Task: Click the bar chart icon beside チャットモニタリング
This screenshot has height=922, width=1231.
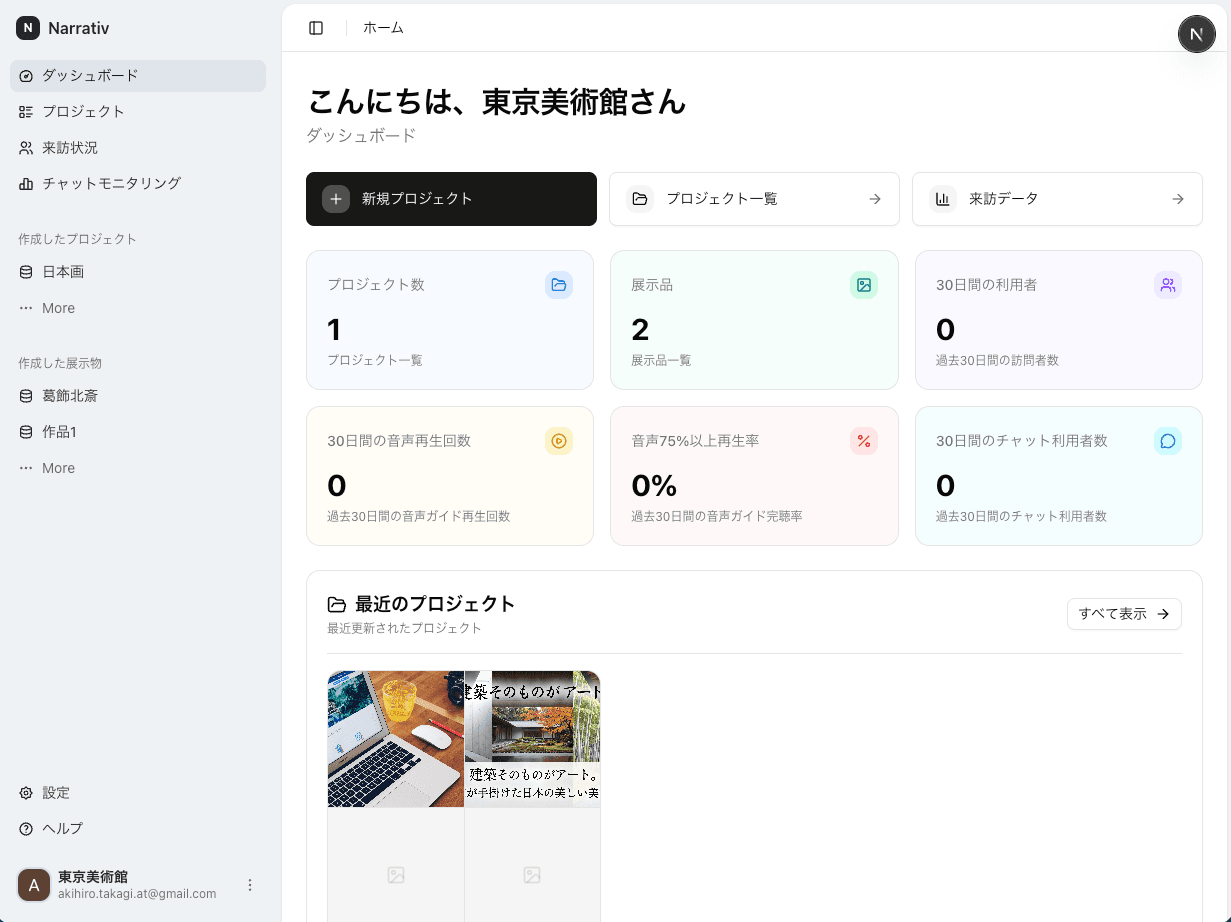Action: point(26,183)
